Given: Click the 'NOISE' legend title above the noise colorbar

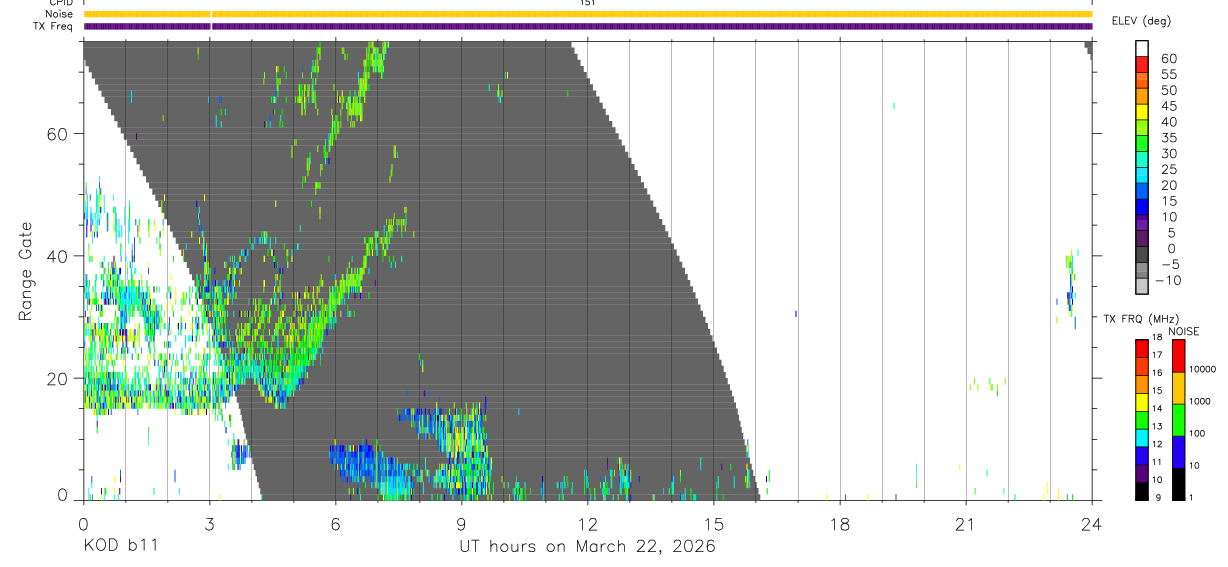Looking at the screenshot, I should (1184, 332).
